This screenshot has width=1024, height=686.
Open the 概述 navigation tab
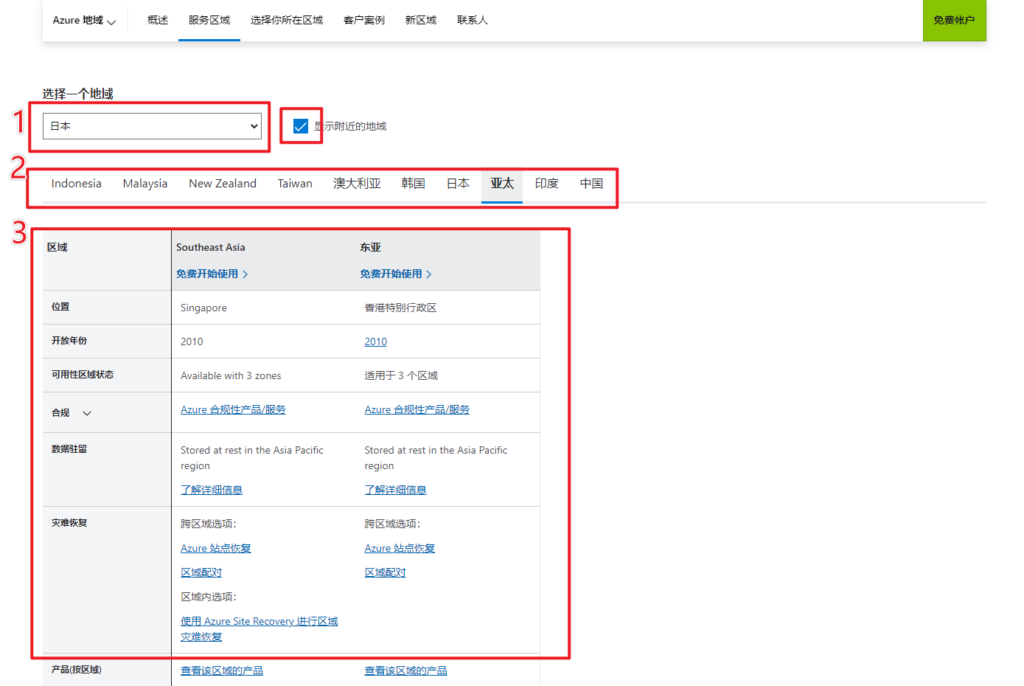[157, 20]
